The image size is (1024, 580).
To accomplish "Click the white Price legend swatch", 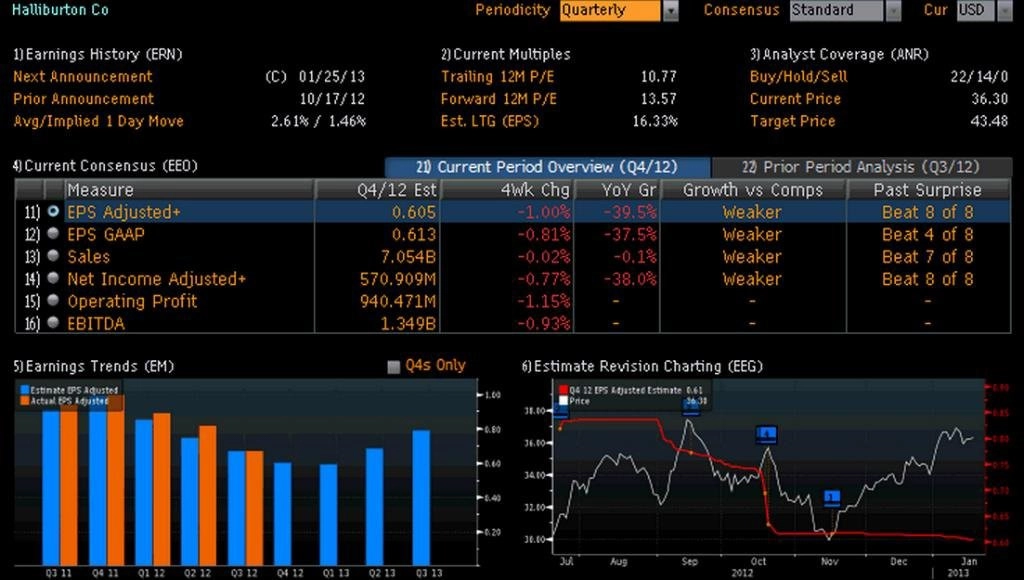I will [x=564, y=400].
